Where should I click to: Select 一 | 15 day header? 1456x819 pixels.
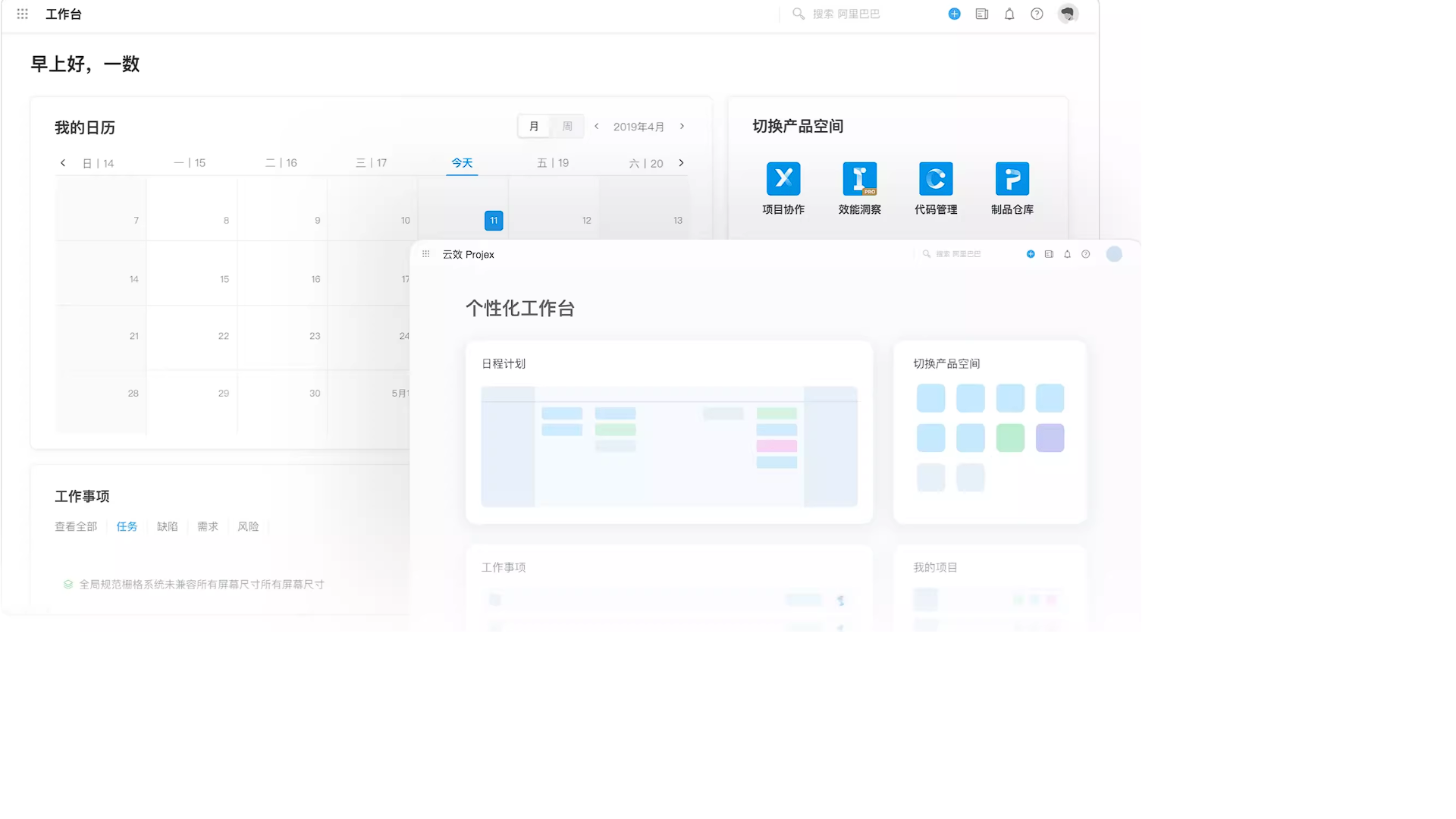190,163
